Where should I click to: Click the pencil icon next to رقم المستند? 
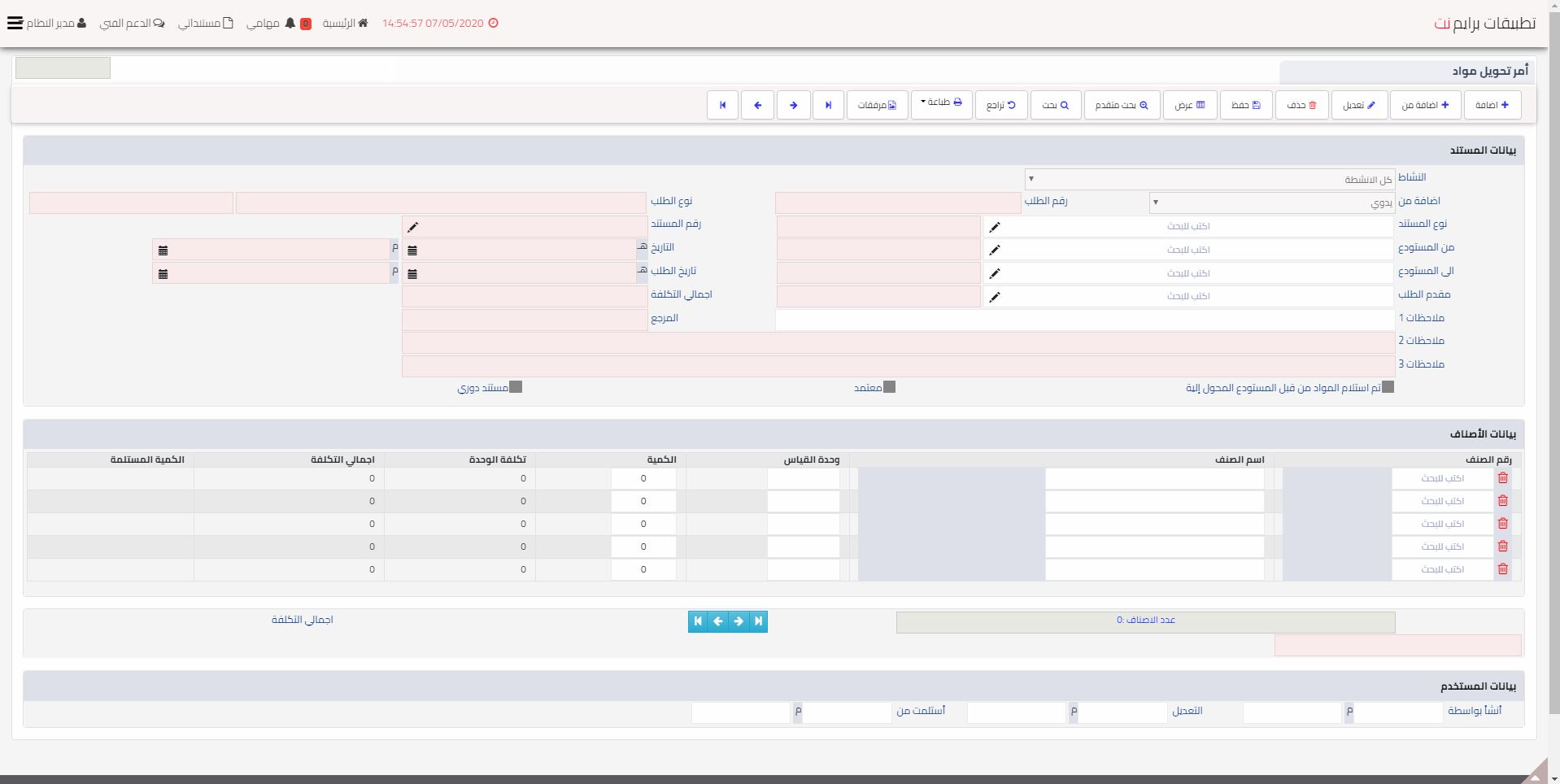pos(412,227)
